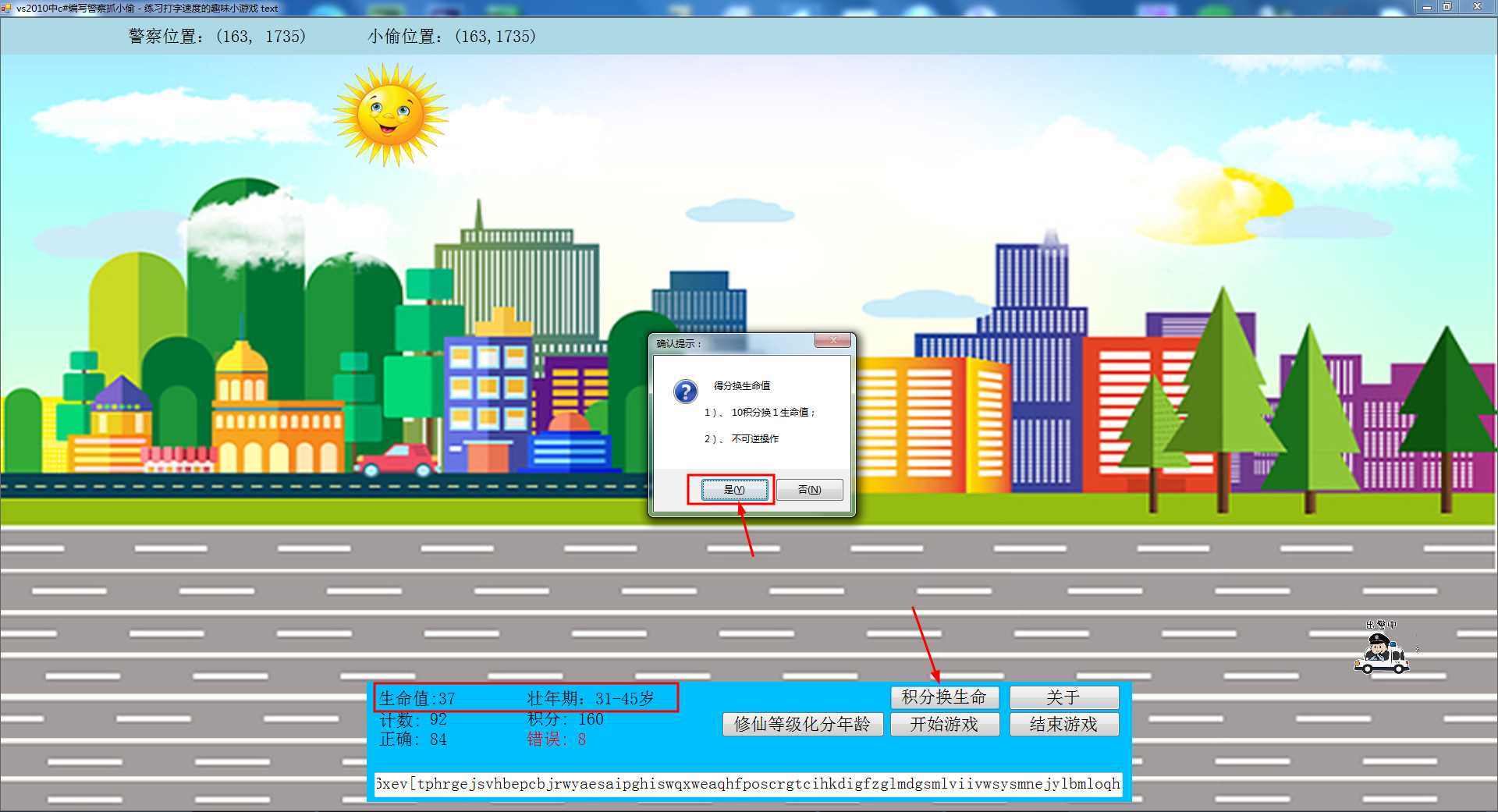Screen dimensions: 1498x812
Task: Decline with the 否(N) button
Action: point(809,490)
